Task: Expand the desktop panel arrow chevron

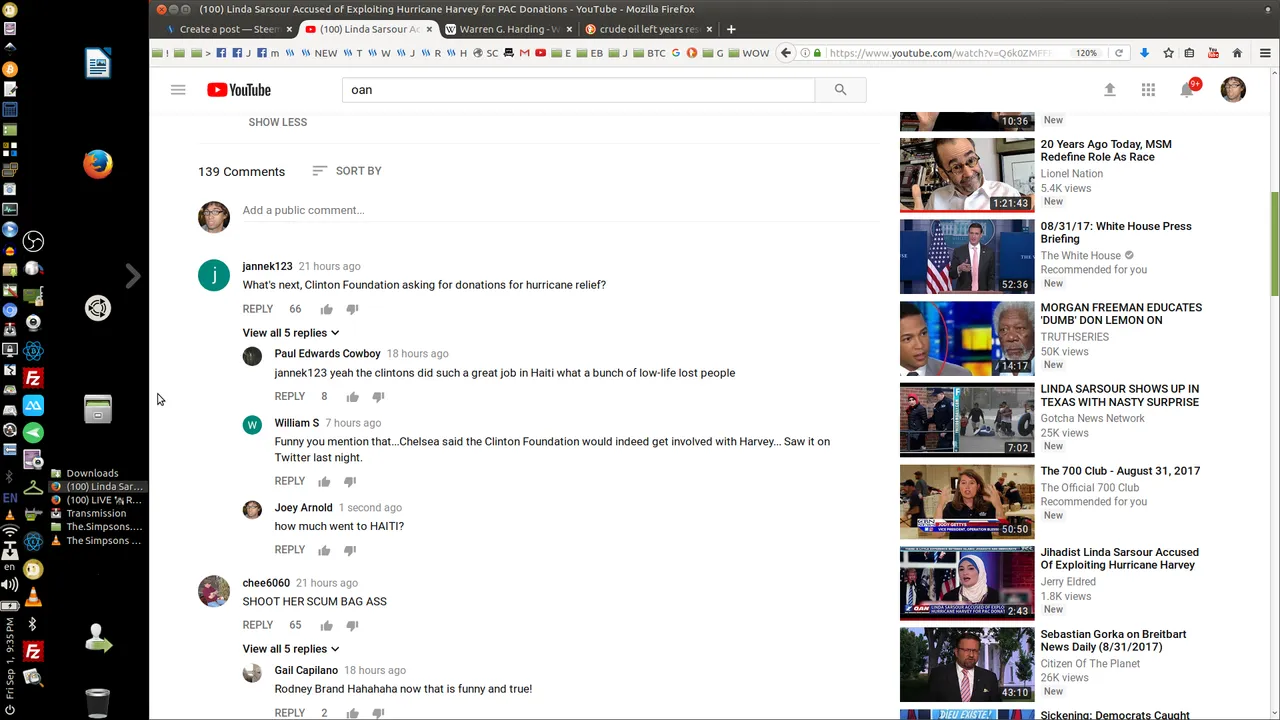Action: tap(133, 276)
